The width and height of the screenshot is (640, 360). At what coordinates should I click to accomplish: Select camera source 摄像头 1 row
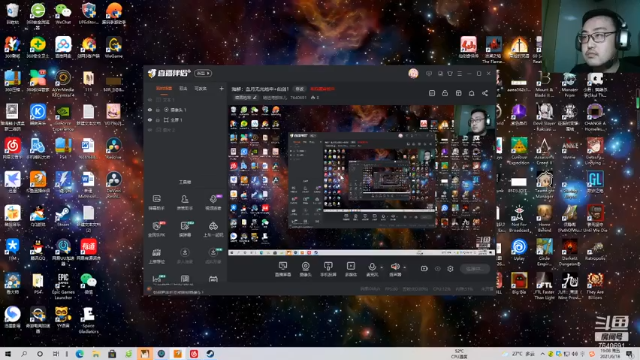(186, 110)
